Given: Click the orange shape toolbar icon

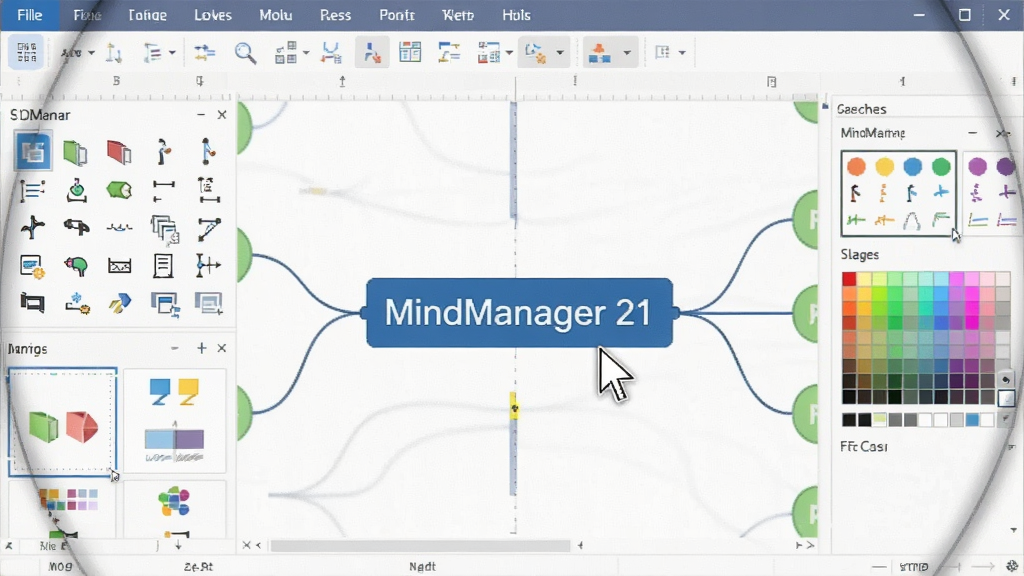Looking at the screenshot, I should point(600,53).
